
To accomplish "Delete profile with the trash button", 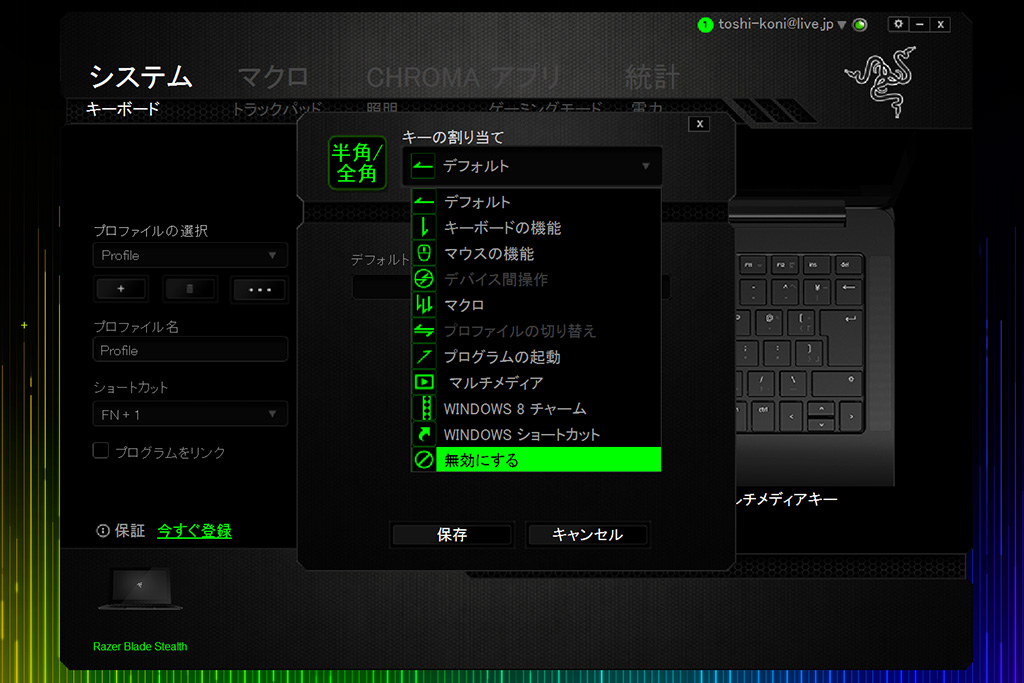I will tap(189, 289).
